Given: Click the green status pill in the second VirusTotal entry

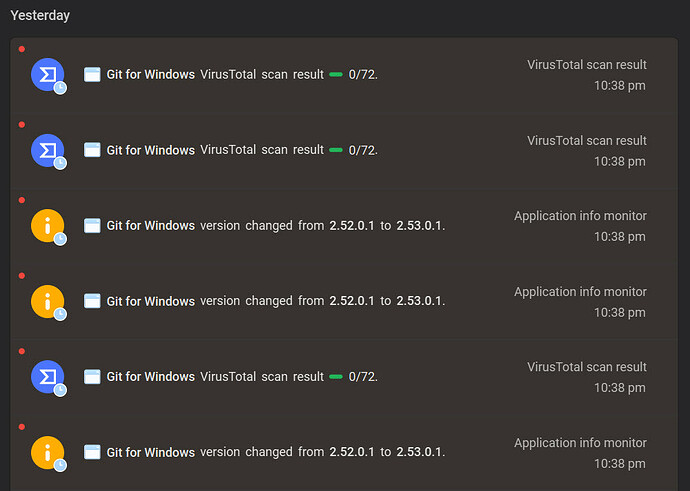Looking at the screenshot, I should 336,150.
